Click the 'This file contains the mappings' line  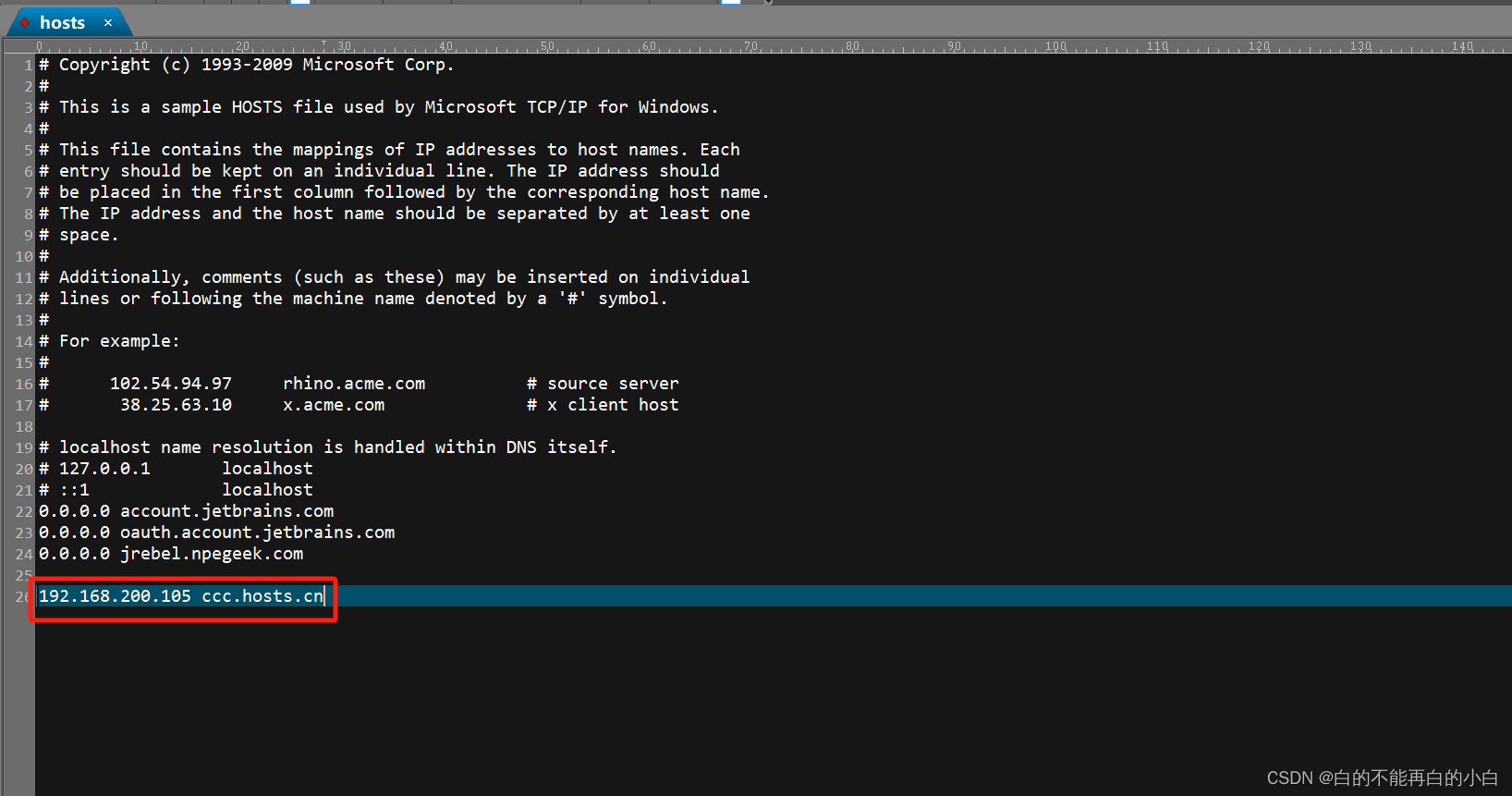[389, 150]
